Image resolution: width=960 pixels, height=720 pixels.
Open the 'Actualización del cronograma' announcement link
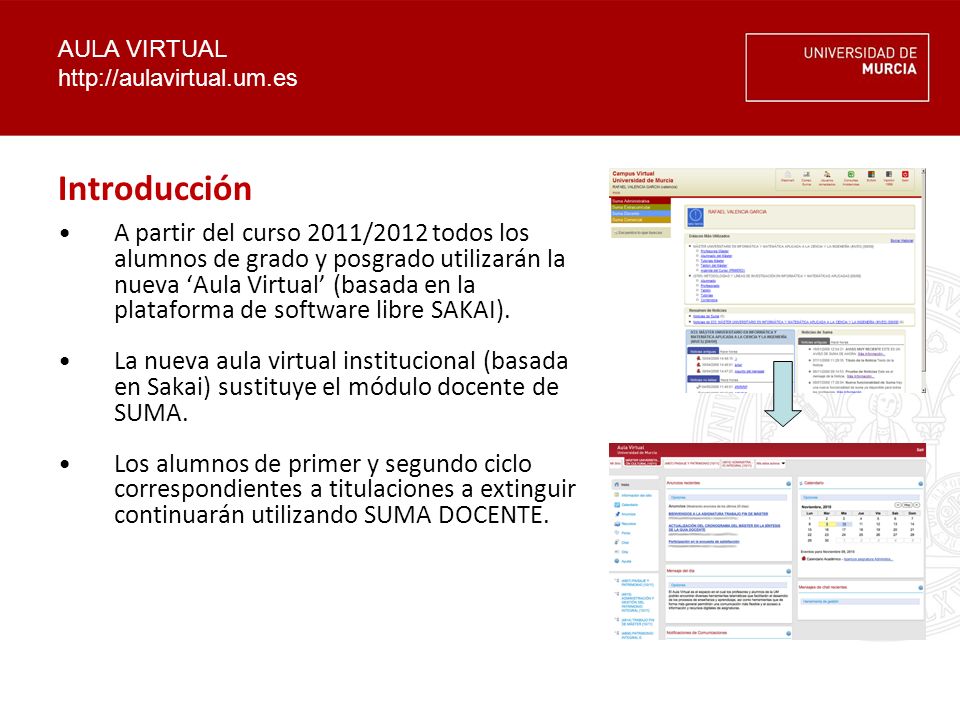[724, 528]
